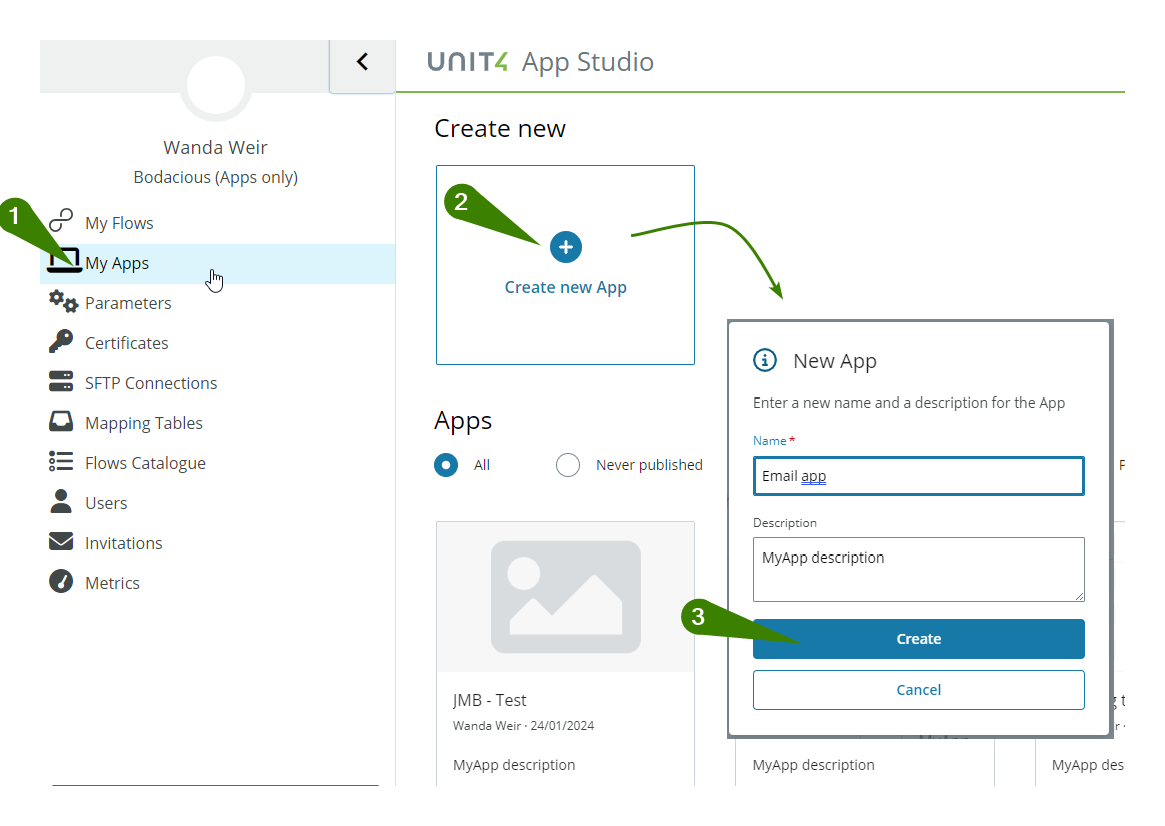Image resolution: width=1165 pixels, height=826 pixels.
Task: Click the Metrics gauge icon
Action: click(62, 582)
